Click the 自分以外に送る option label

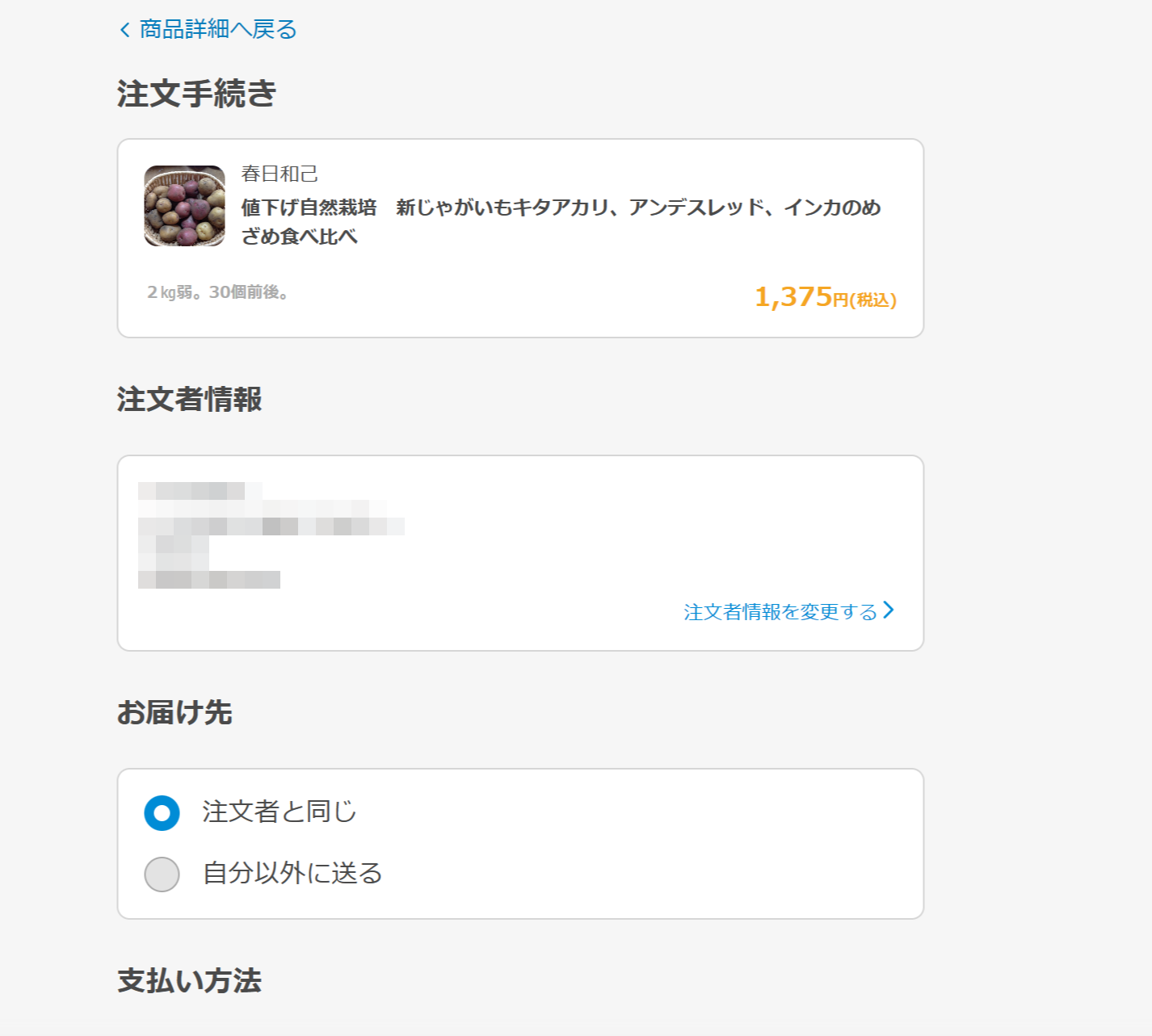point(292,873)
